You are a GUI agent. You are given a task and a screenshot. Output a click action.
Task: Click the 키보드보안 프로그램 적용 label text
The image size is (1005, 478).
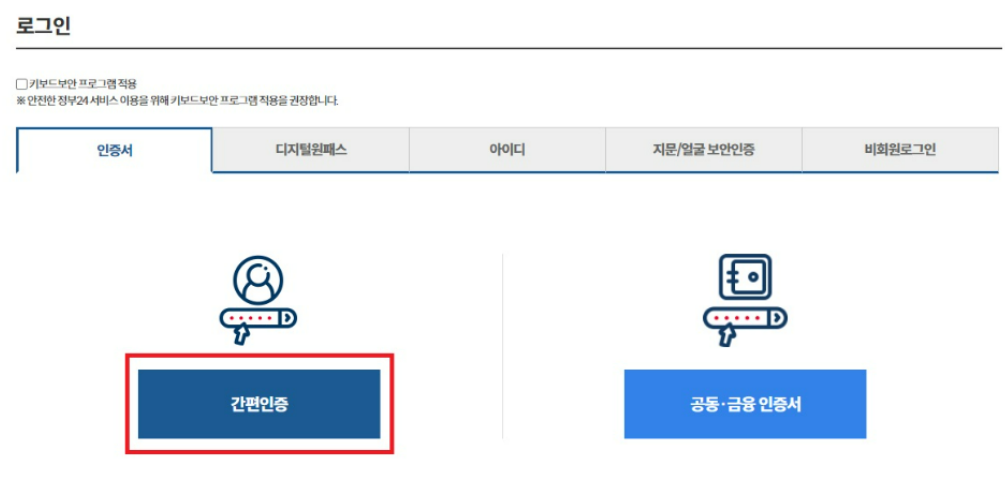click(83, 84)
